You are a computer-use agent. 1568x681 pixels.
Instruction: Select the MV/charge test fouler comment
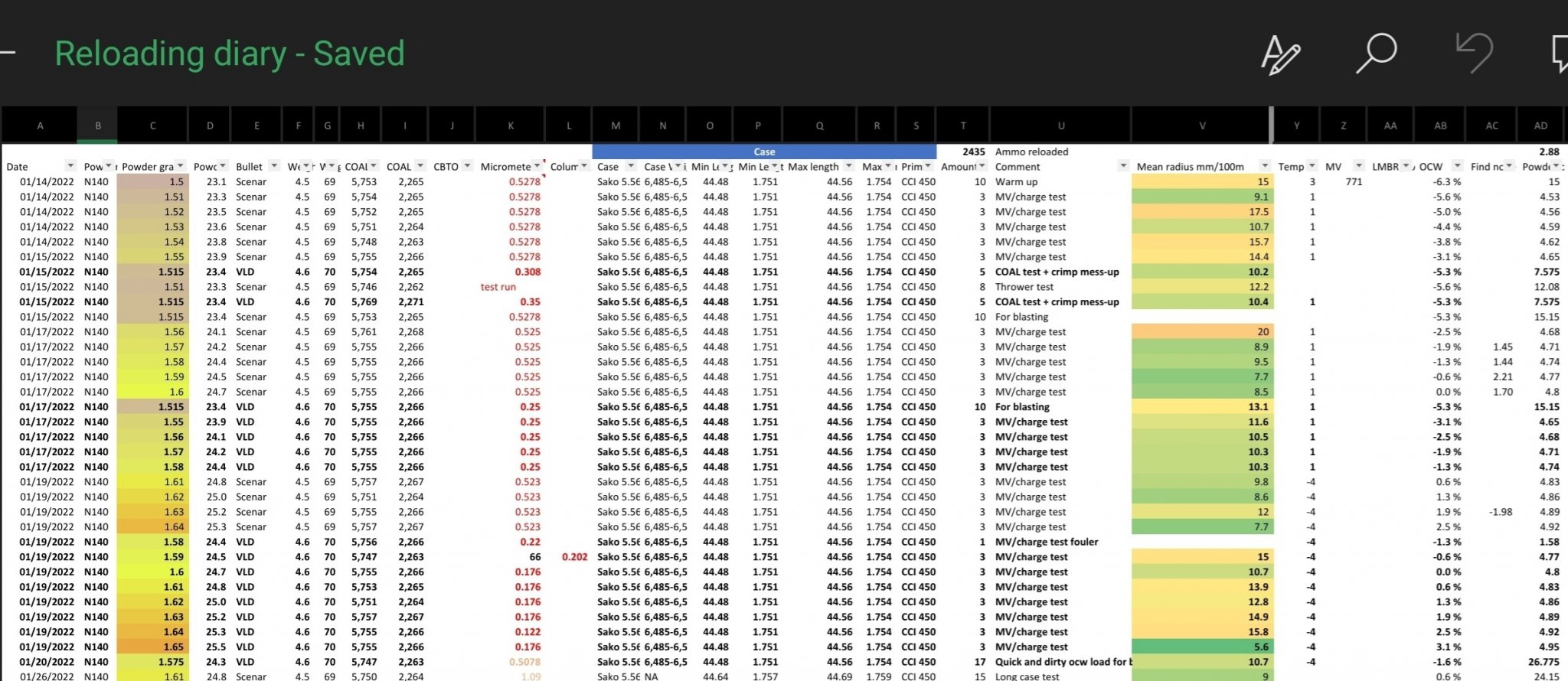[1060, 542]
